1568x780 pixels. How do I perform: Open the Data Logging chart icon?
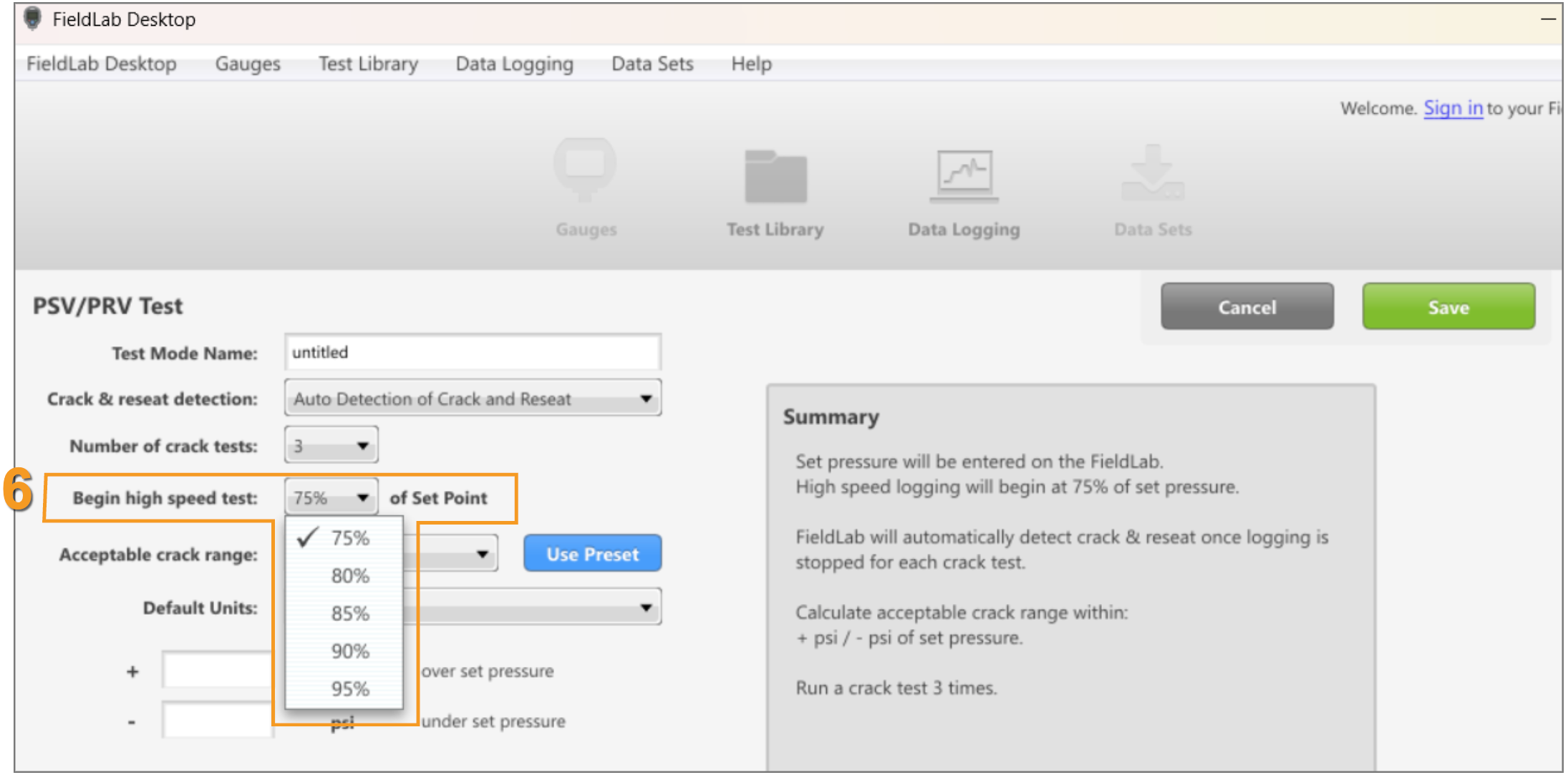pos(964,176)
